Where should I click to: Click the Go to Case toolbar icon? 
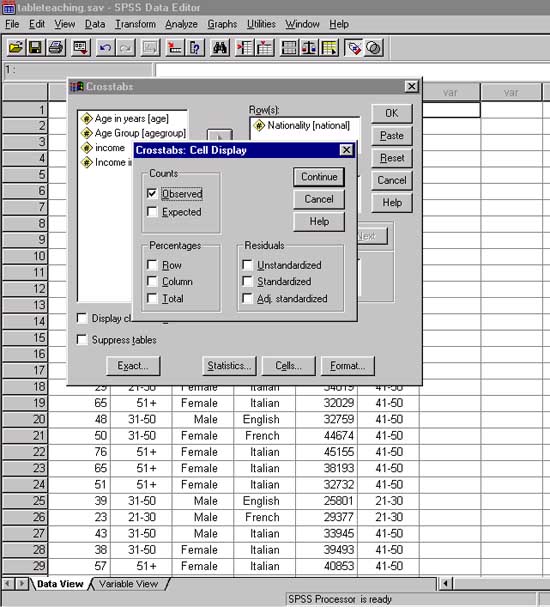point(175,48)
